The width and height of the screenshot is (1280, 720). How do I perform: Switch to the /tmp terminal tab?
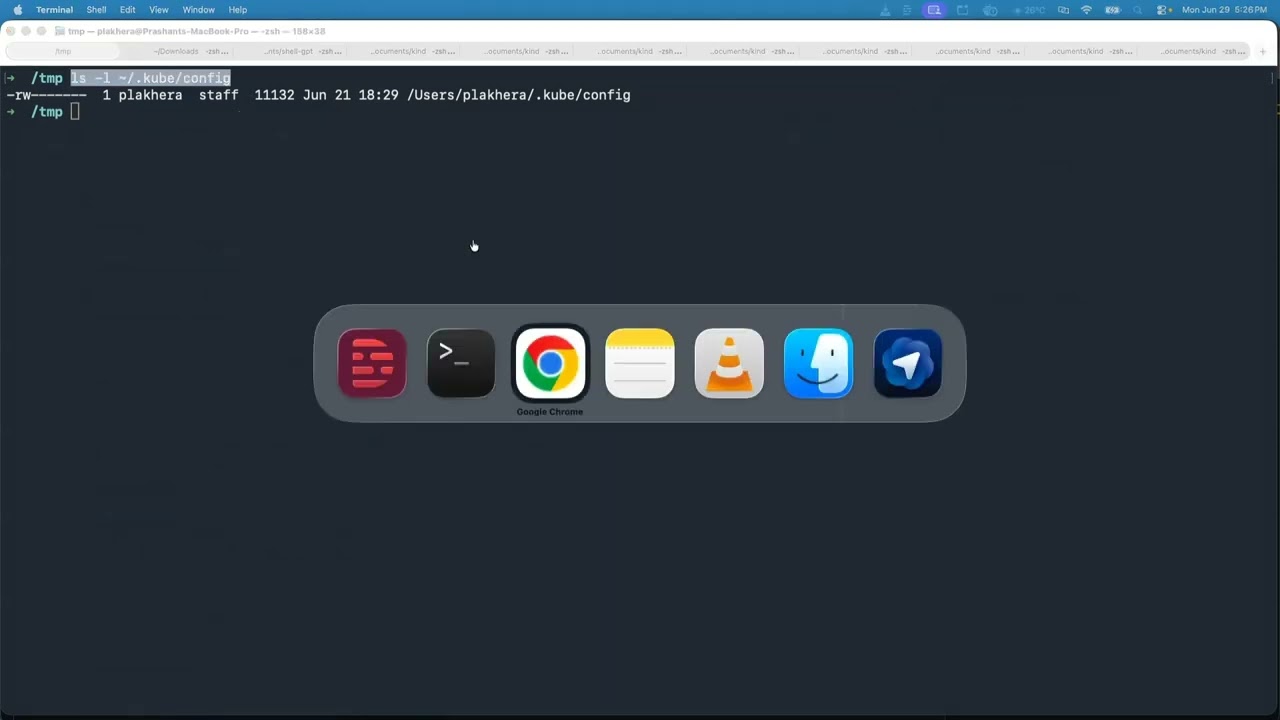63,51
